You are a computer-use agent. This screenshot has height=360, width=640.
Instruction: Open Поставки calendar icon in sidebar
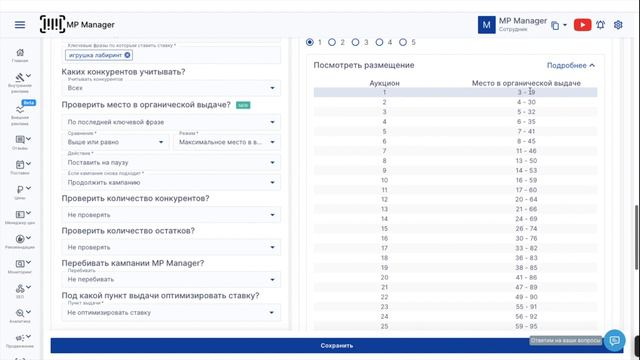(x=20, y=164)
